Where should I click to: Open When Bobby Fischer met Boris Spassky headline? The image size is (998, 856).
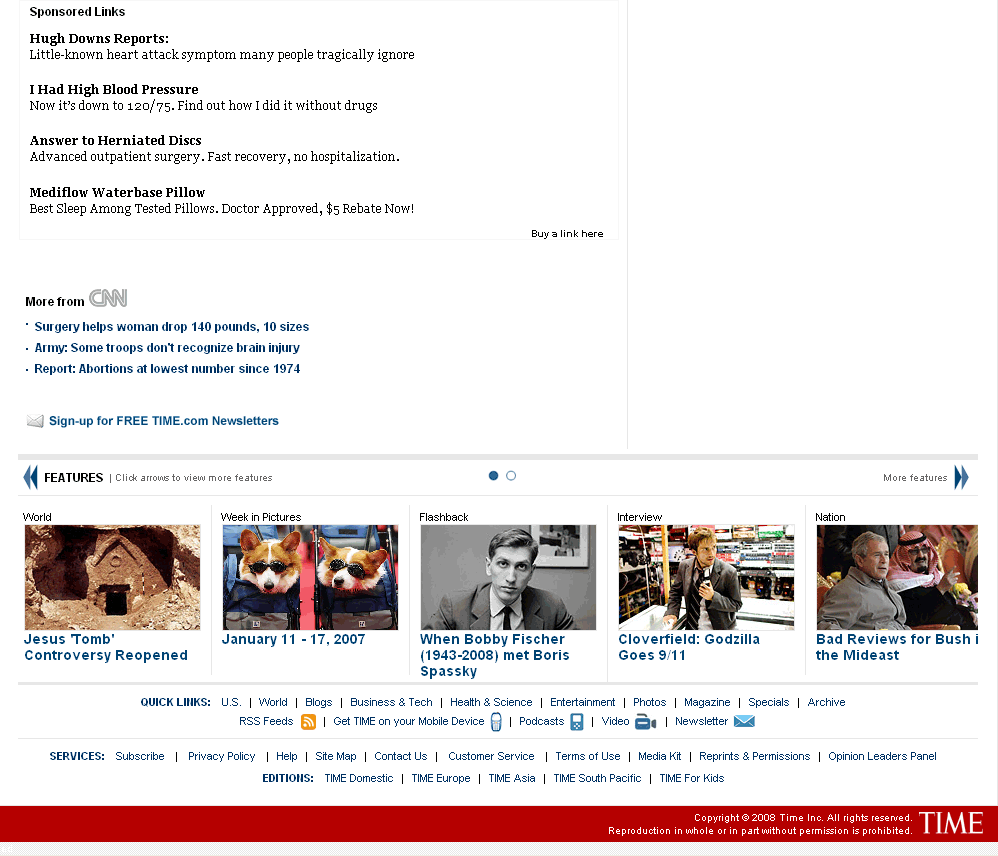click(495, 656)
